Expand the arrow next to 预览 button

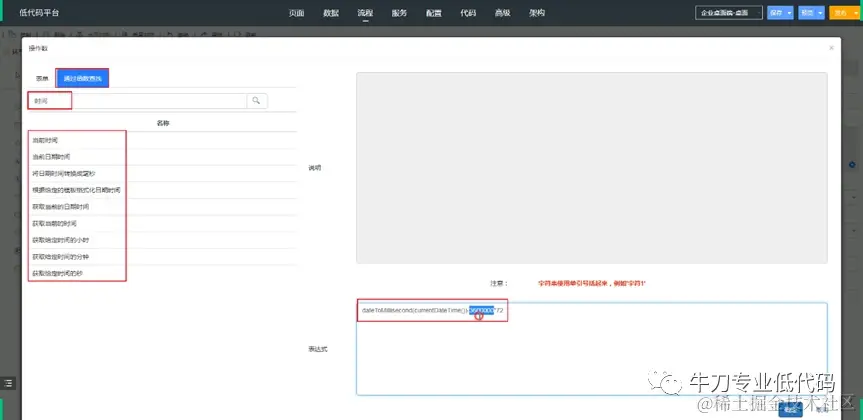tap(821, 13)
